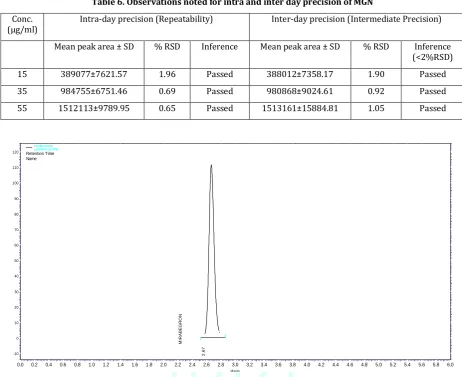Click the 'Retention Time' legend label

(x=40, y=154)
